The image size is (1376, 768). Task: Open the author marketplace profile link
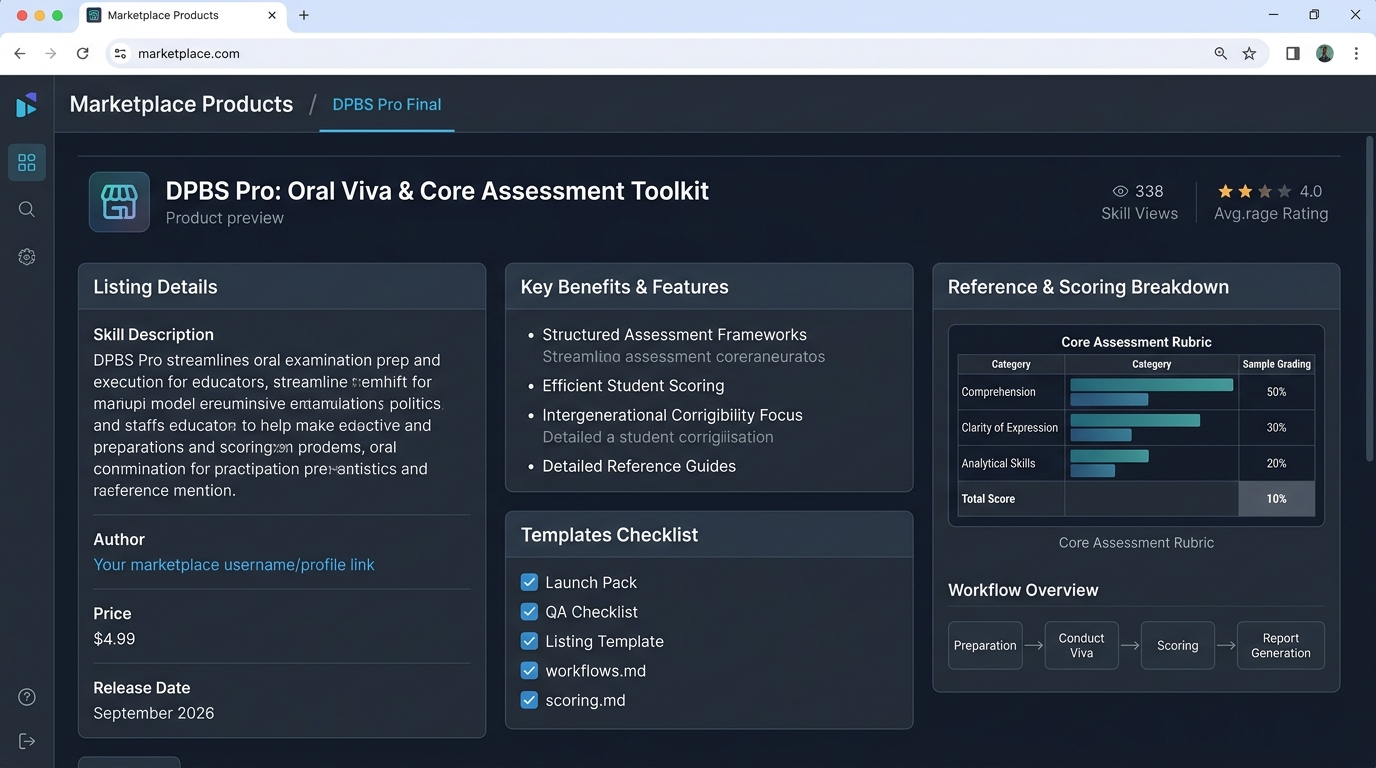point(234,565)
